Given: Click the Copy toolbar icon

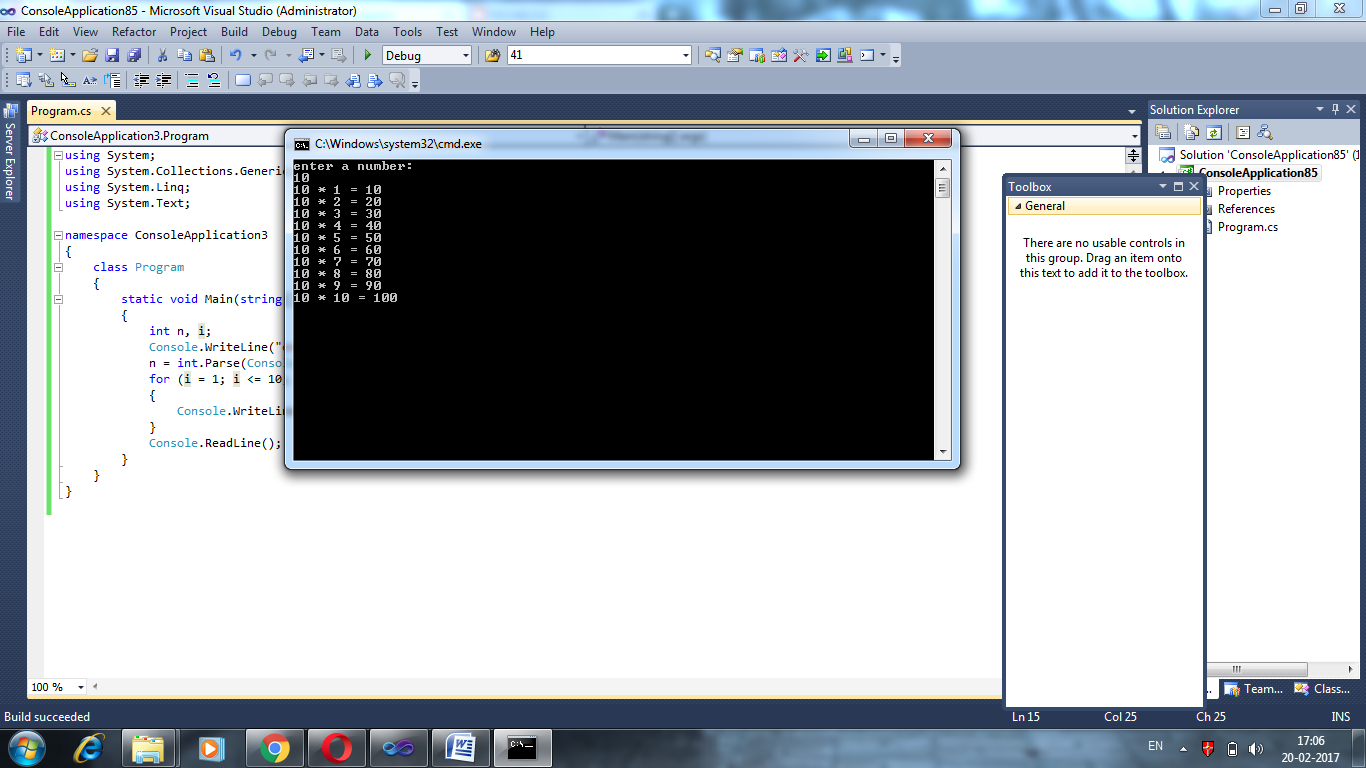Looking at the screenshot, I should pyautogui.click(x=184, y=56).
